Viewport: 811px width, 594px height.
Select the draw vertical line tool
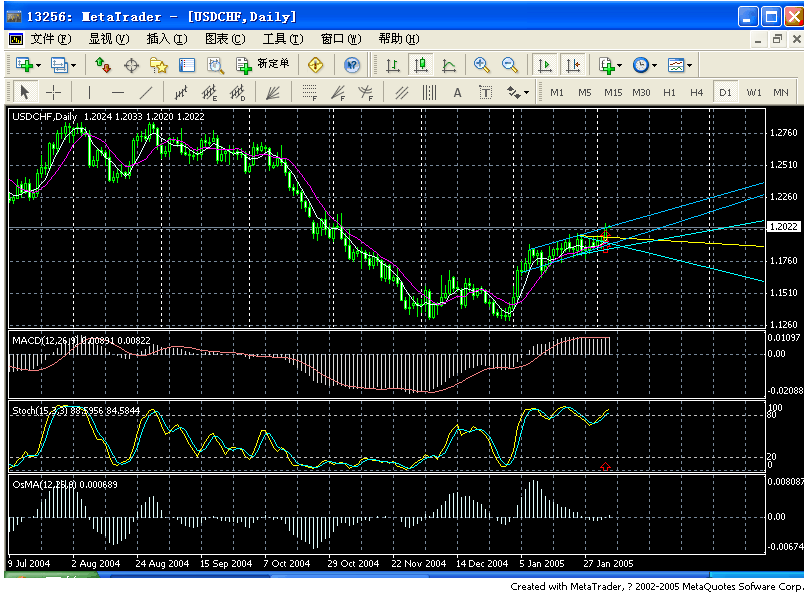pos(89,92)
